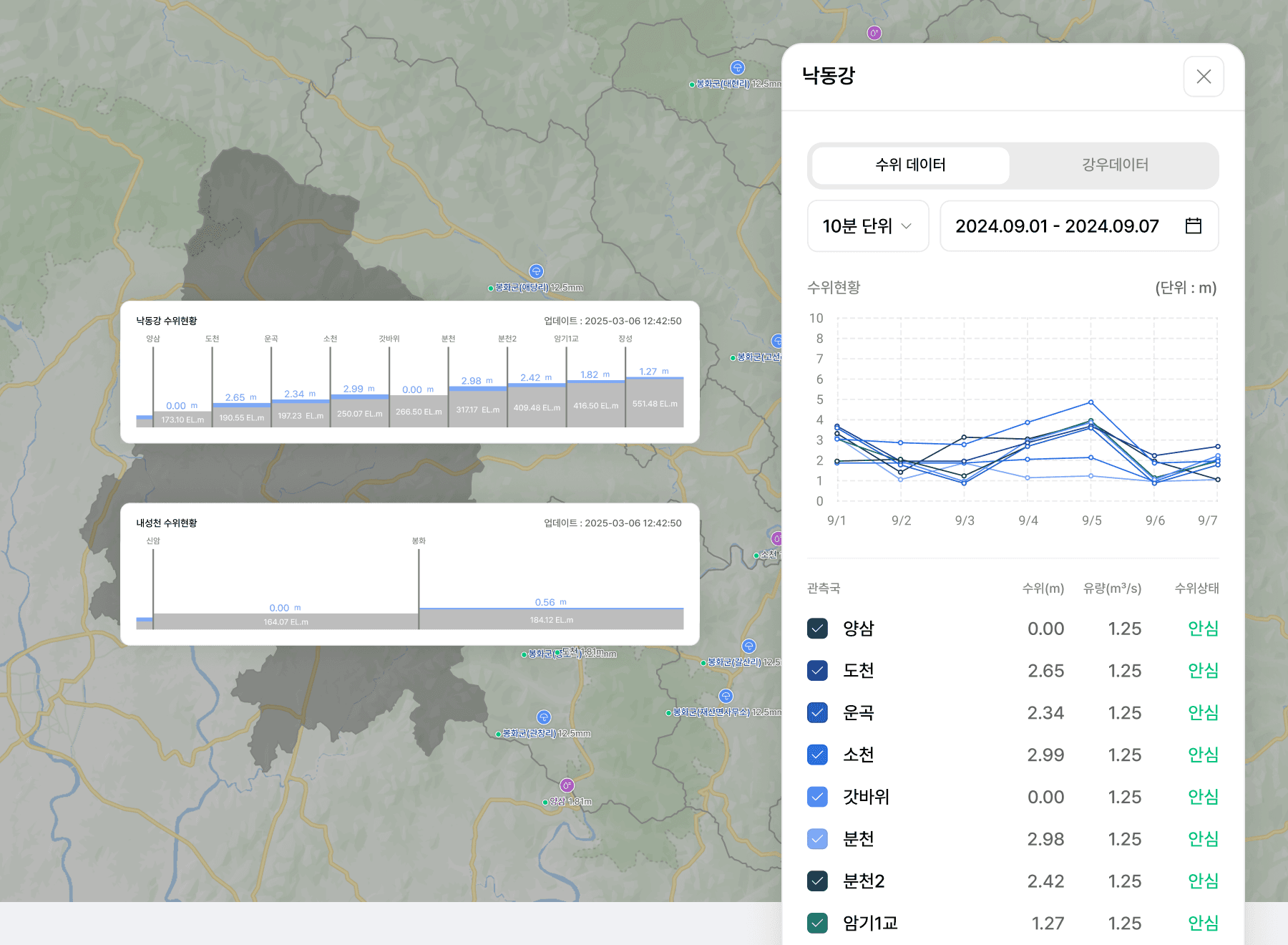
Task: Uncheck the 암기1교 station checkbox
Action: pyautogui.click(x=817, y=923)
